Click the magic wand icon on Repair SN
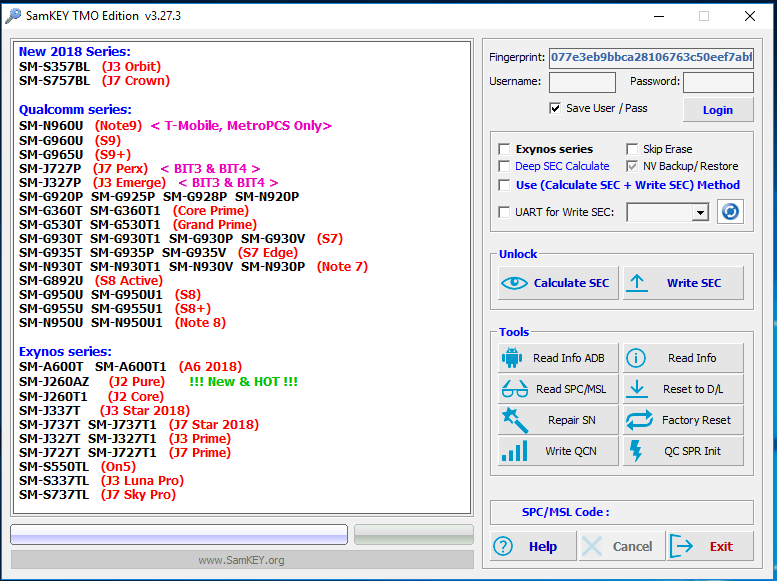777x581 pixels. coord(514,419)
